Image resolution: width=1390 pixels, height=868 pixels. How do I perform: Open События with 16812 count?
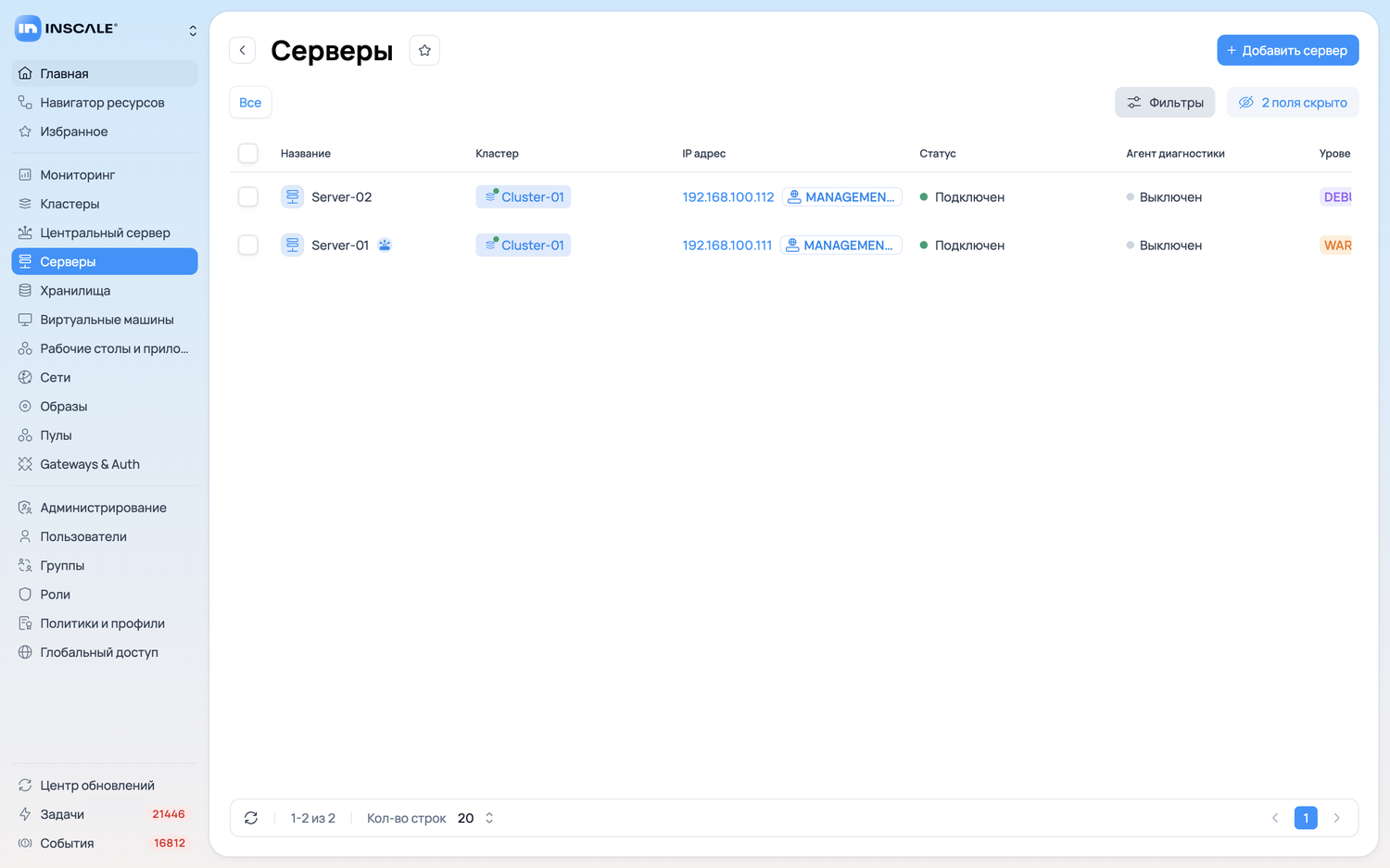click(x=105, y=843)
